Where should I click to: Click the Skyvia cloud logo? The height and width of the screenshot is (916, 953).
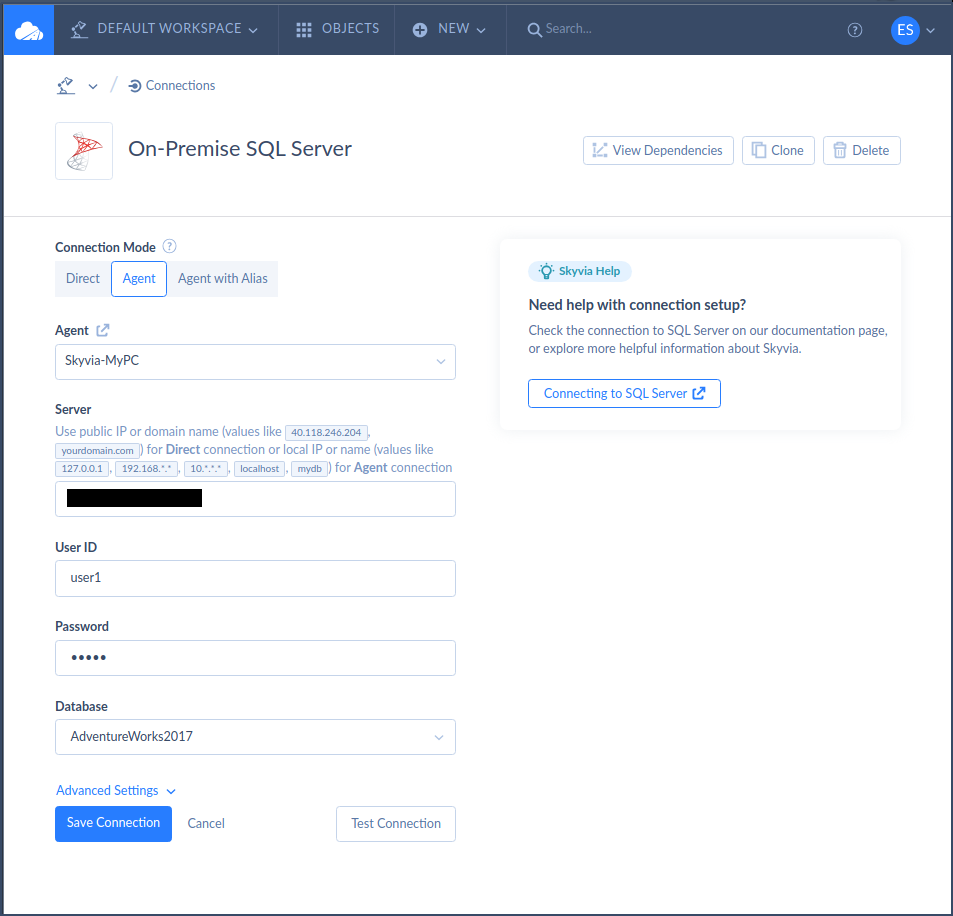[x=29, y=30]
